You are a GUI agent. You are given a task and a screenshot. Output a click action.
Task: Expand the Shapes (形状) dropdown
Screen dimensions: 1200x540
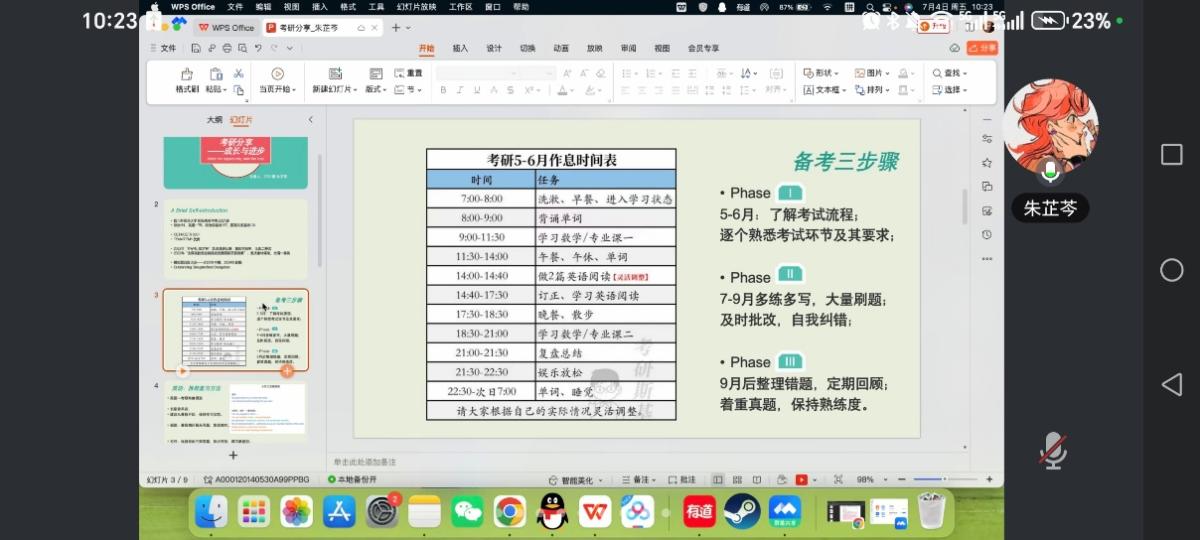(x=825, y=73)
